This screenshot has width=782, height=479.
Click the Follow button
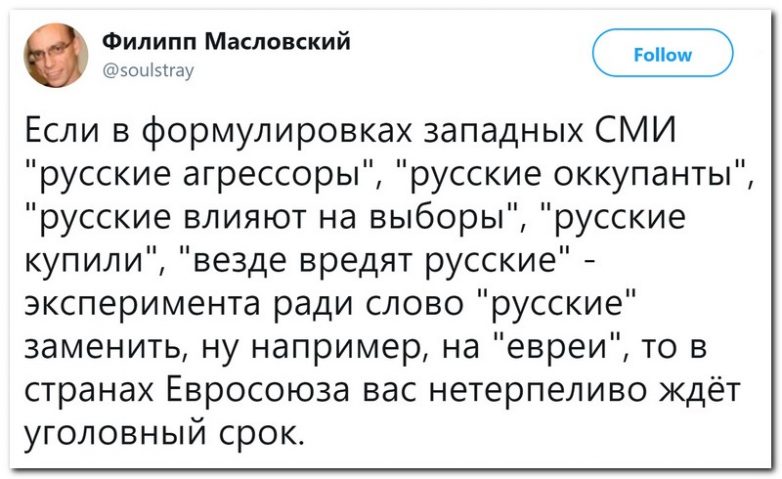662,54
